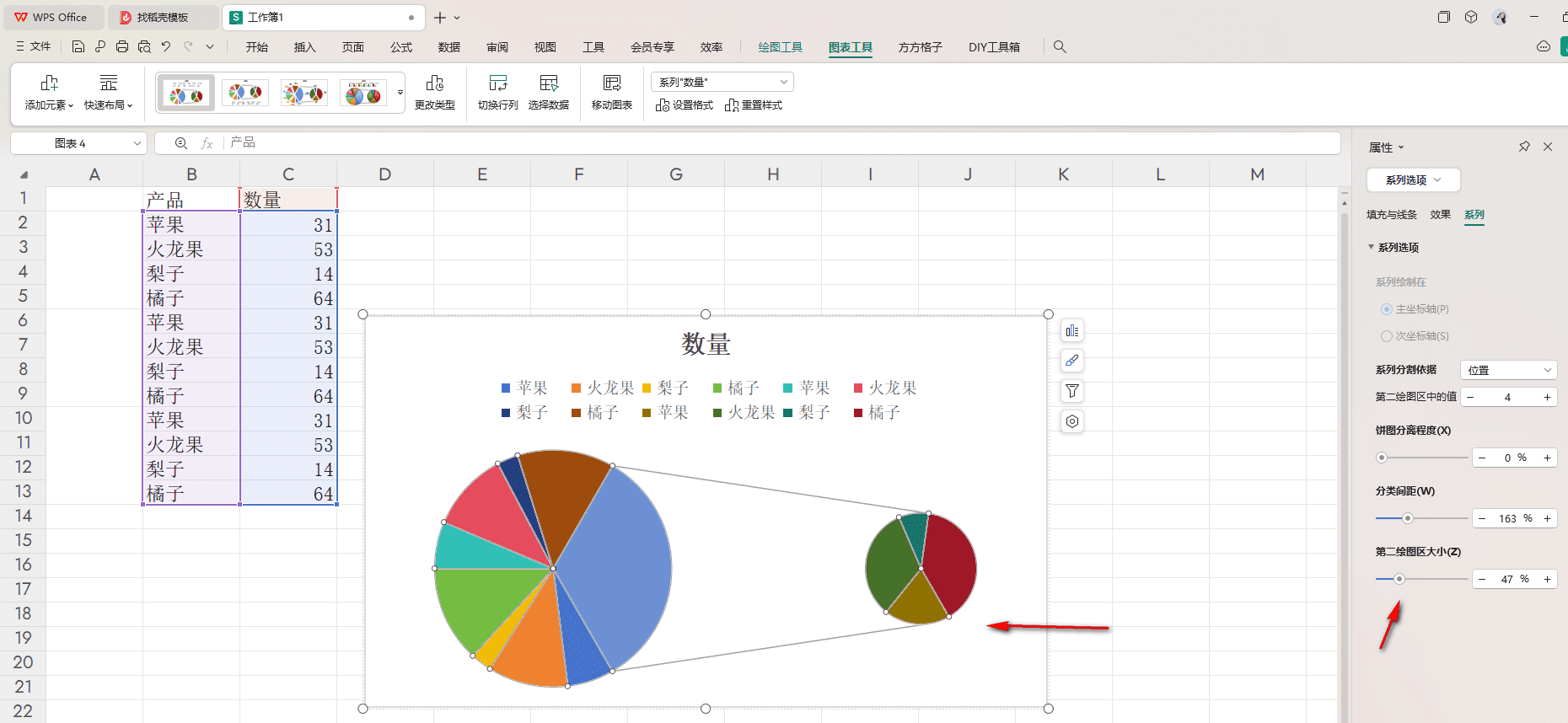Increase 第二绘图区中的值 with plus
The height and width of the screenshot is (723, 1568).
tap(1548, 397)
